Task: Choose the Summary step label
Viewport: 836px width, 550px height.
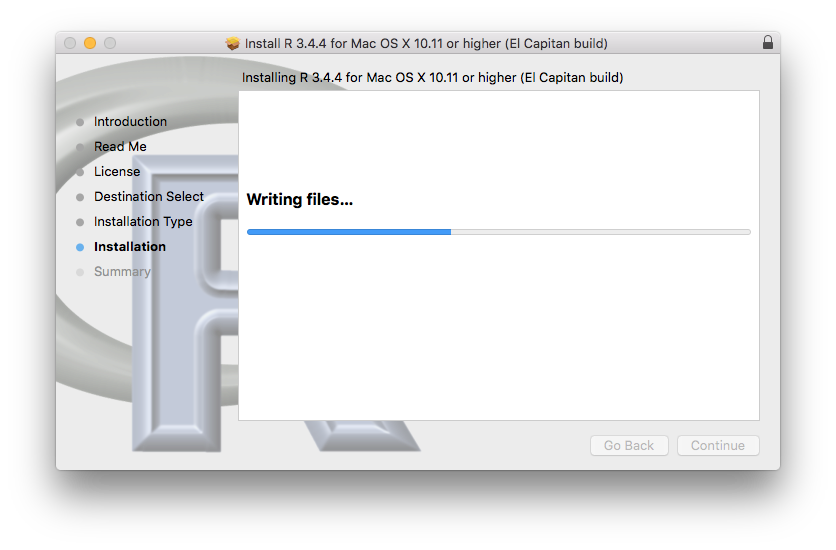Action: pos(122,272)
